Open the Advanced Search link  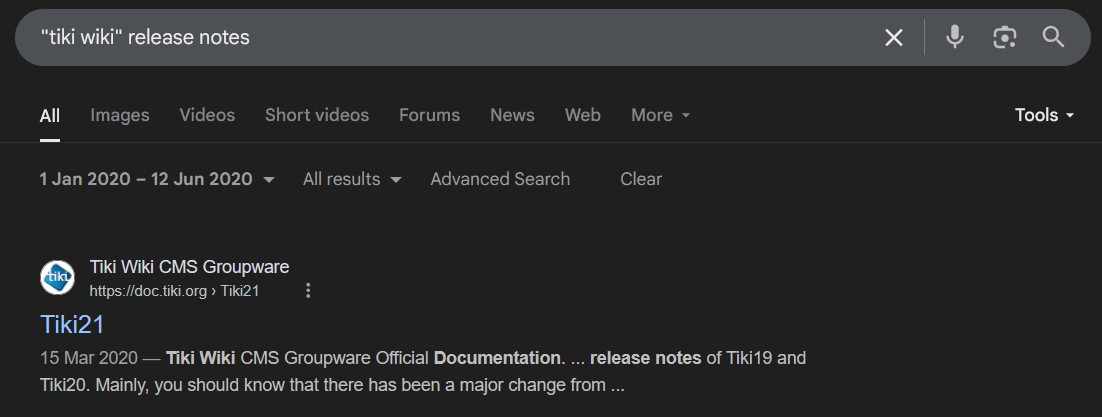coord(500,179)
